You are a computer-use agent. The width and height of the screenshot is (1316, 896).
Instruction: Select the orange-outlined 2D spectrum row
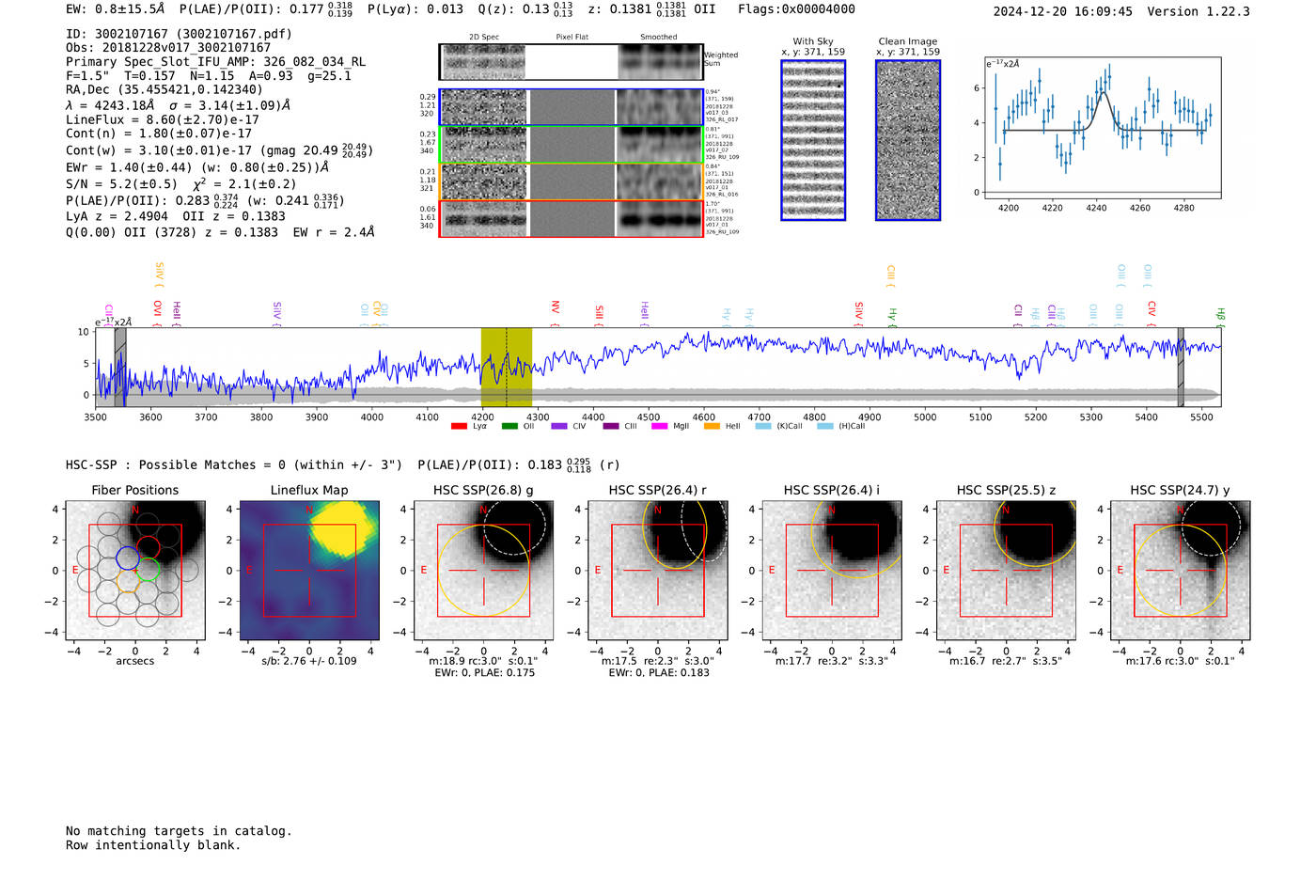572,181
